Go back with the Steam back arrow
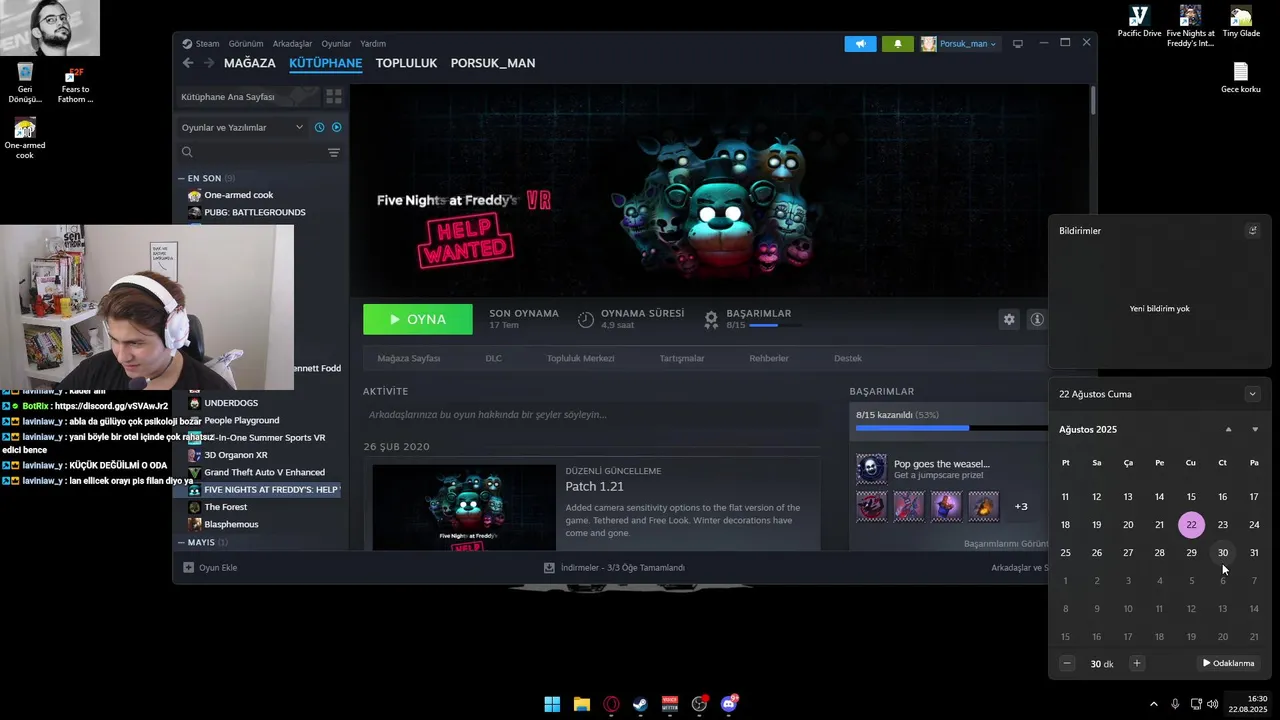 tap(188, 63)
